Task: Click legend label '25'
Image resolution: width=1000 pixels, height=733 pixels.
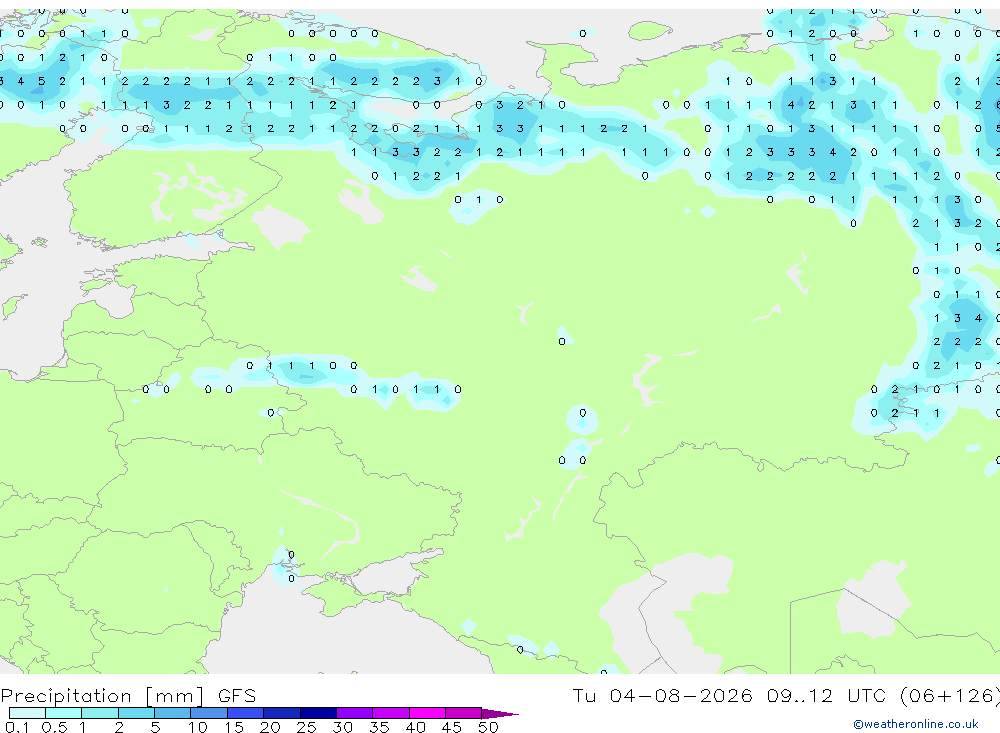Action: coord(306,727)
